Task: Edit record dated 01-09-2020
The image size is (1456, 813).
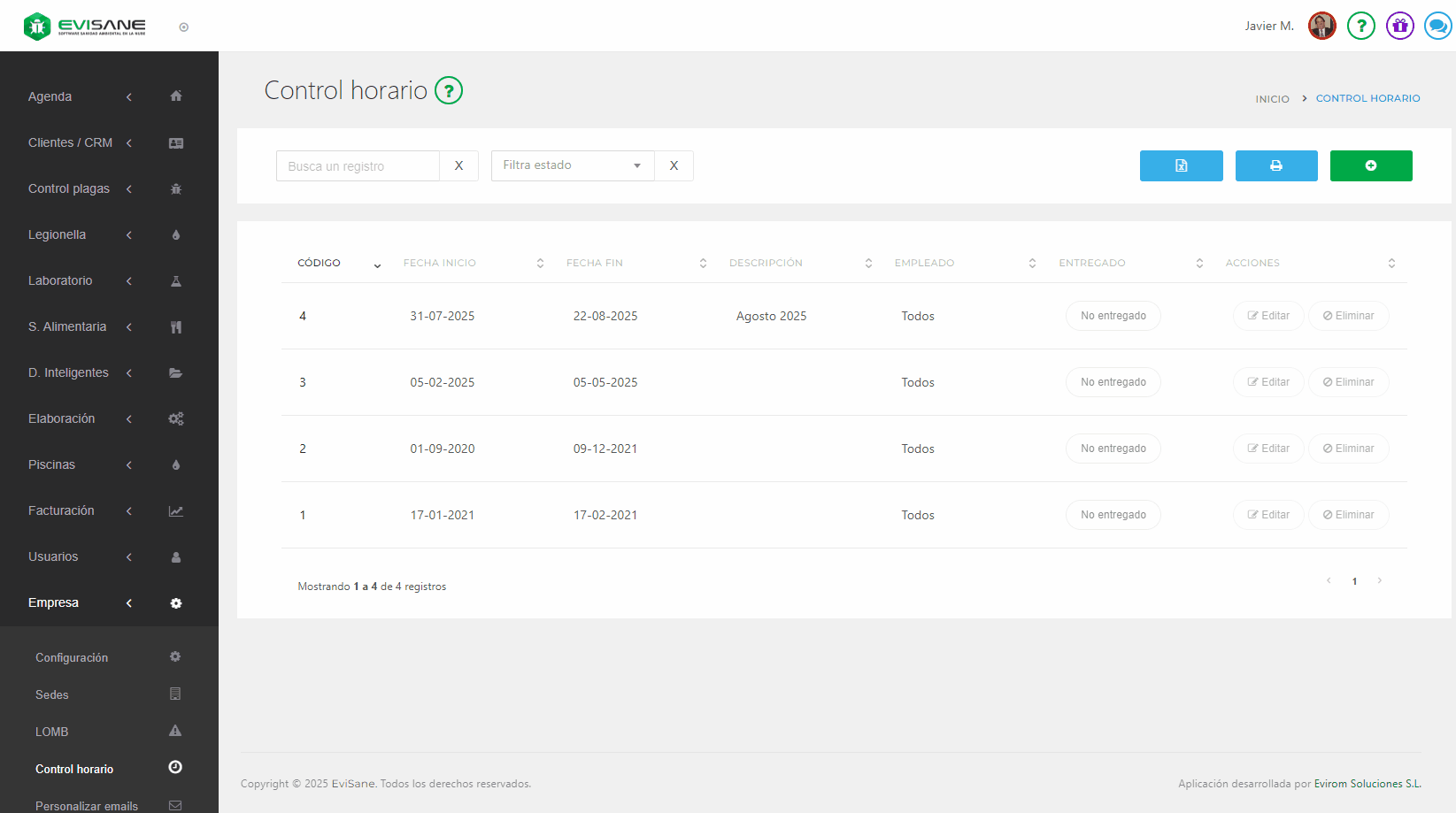Action: click(1268, 449)
